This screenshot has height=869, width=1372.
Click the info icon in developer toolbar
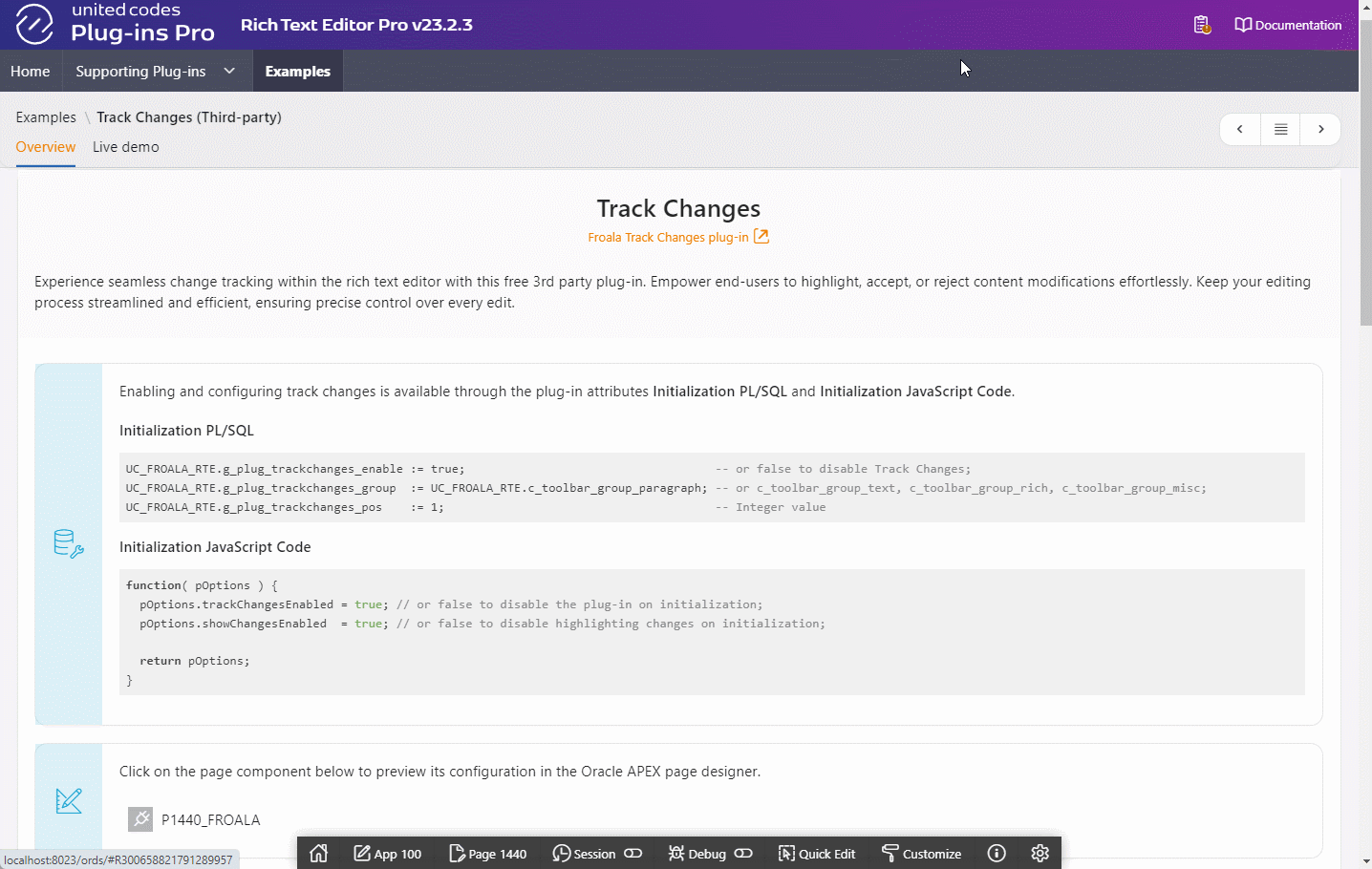pyautogui.click(x=997, y=854)
